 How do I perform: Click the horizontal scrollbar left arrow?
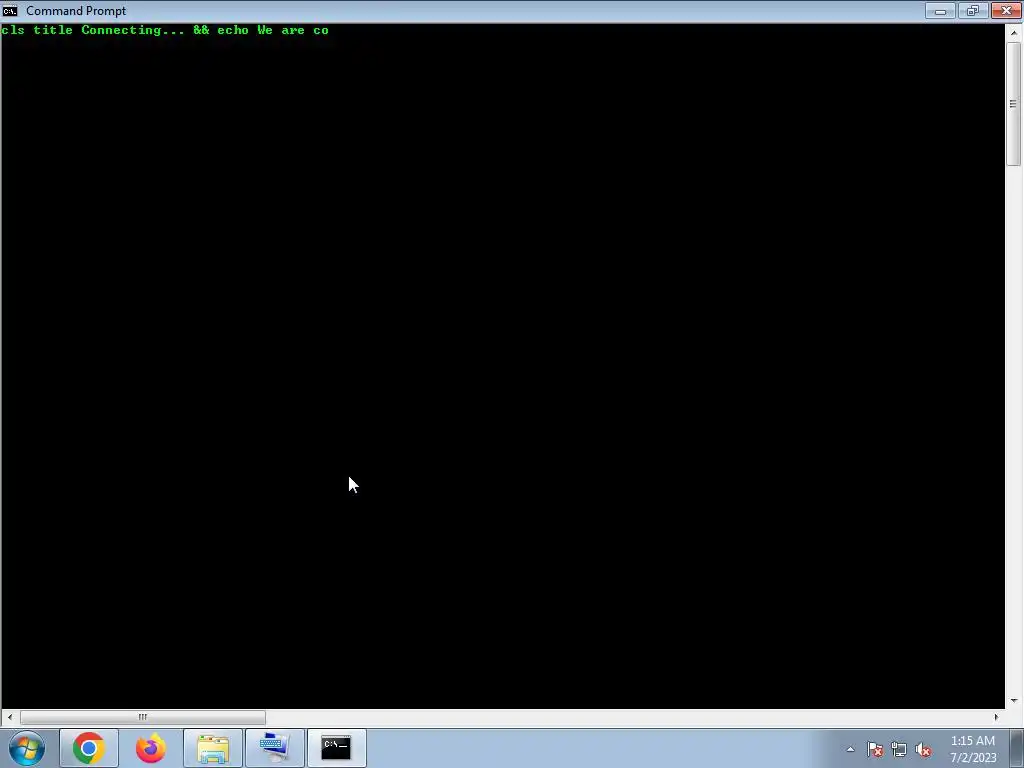[x=9, y=717]
